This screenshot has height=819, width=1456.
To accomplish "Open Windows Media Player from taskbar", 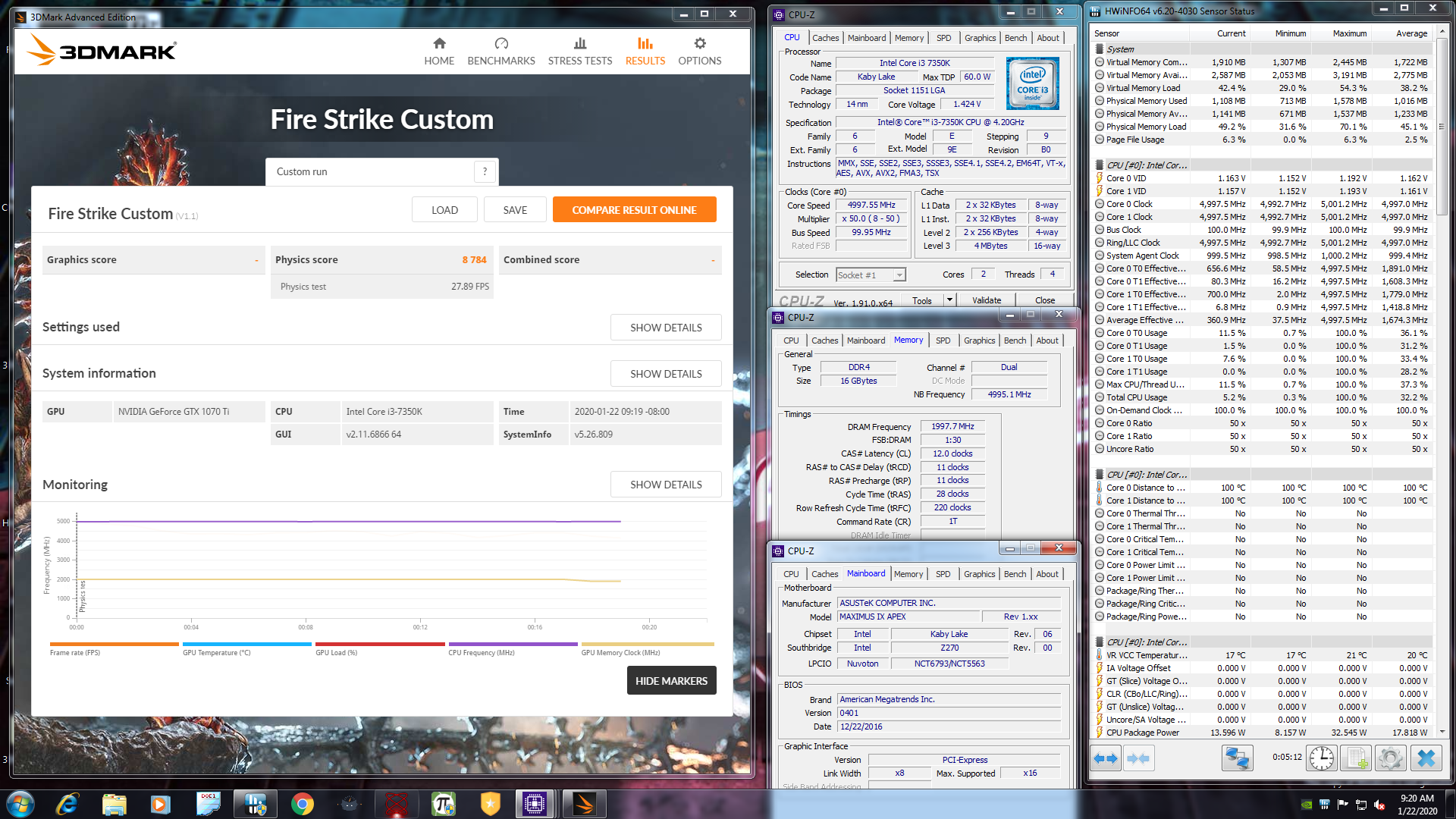I will pyautogui.click(x=161, y=804).
